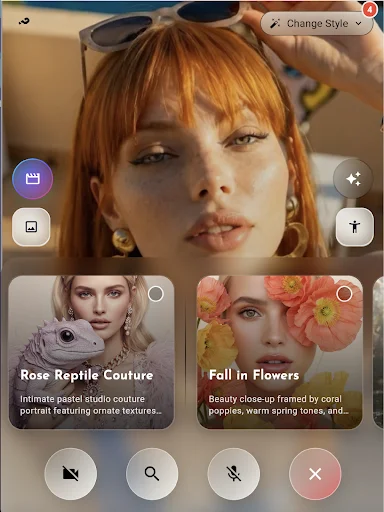Click the person pose button
The height and width of the screenshot is (512, 384).
(x=355, y=227)
